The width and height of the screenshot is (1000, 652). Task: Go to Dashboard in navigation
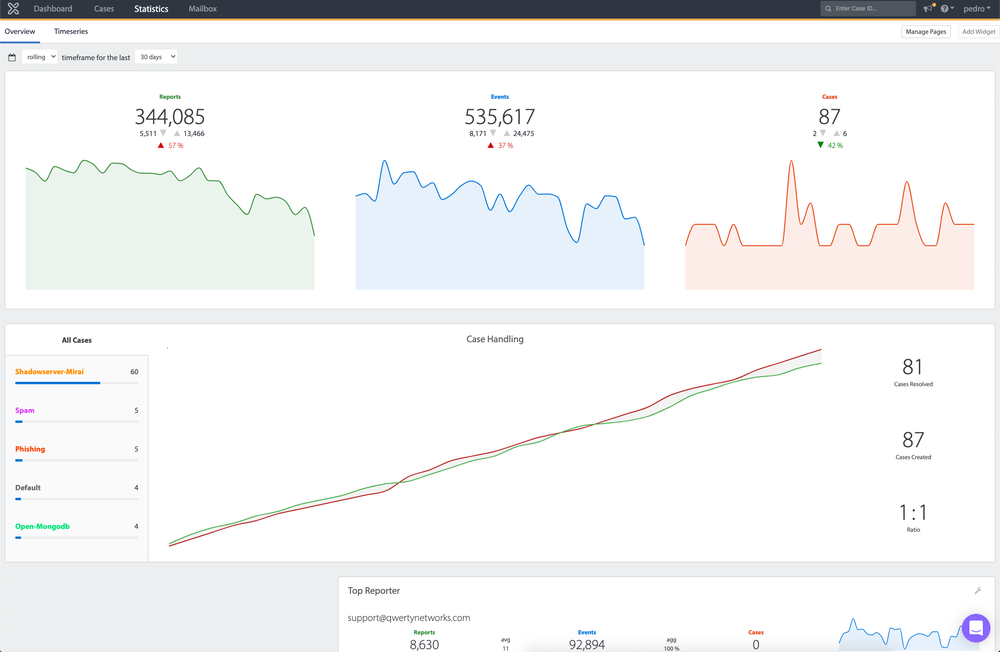coord(53,9)
